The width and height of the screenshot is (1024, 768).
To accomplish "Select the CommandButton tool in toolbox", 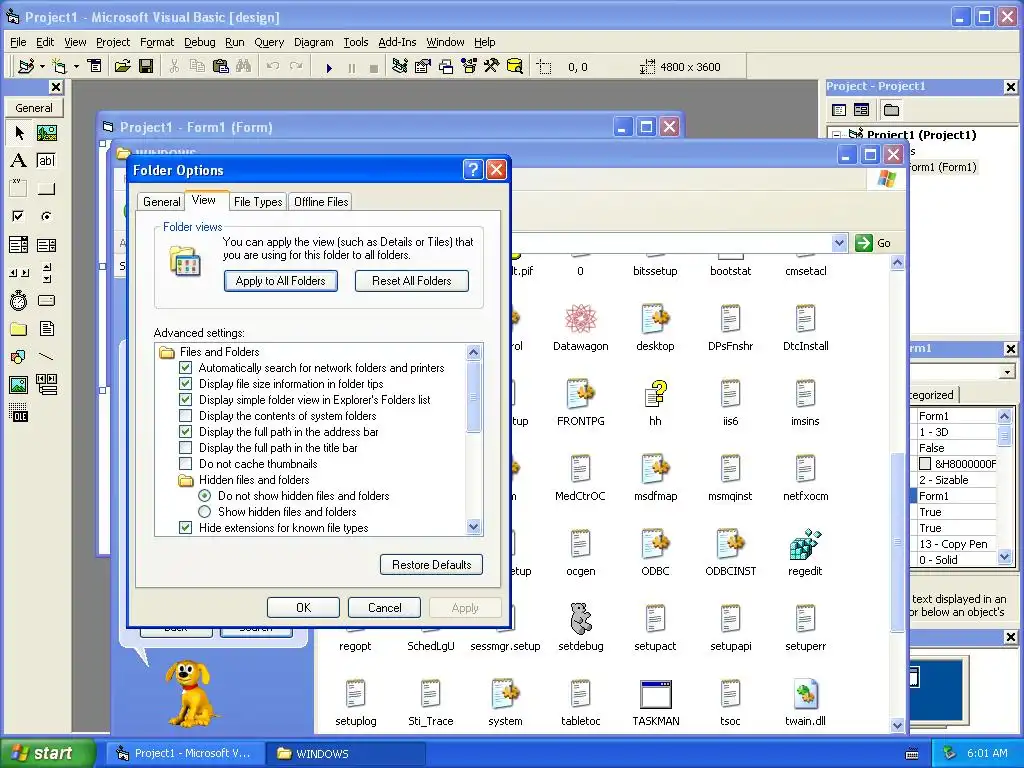I will (x=46, y=189).
